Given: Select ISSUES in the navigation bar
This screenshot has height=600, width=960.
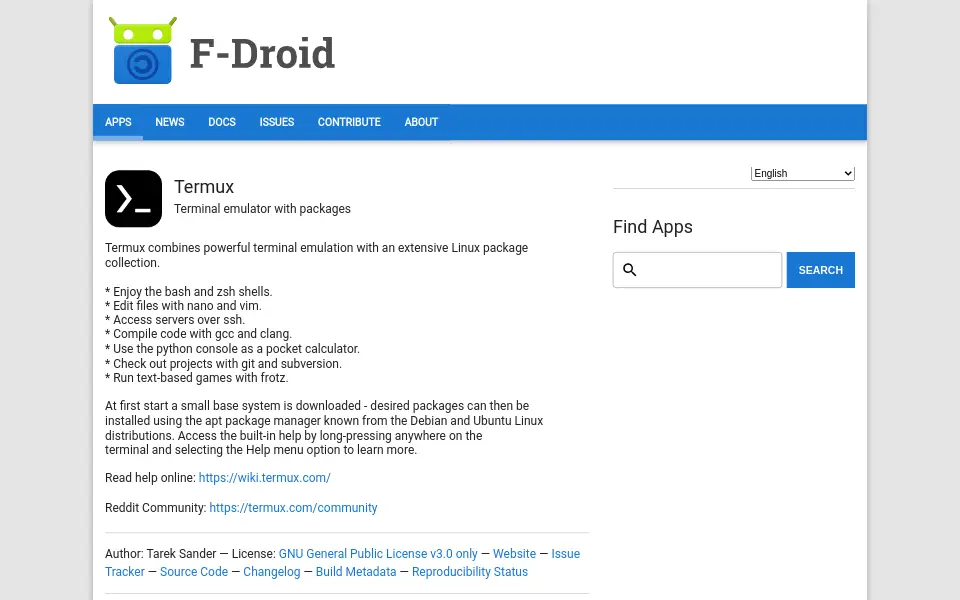Looking at the screenshot, I should pyautogui.click(x=277, y=122).
